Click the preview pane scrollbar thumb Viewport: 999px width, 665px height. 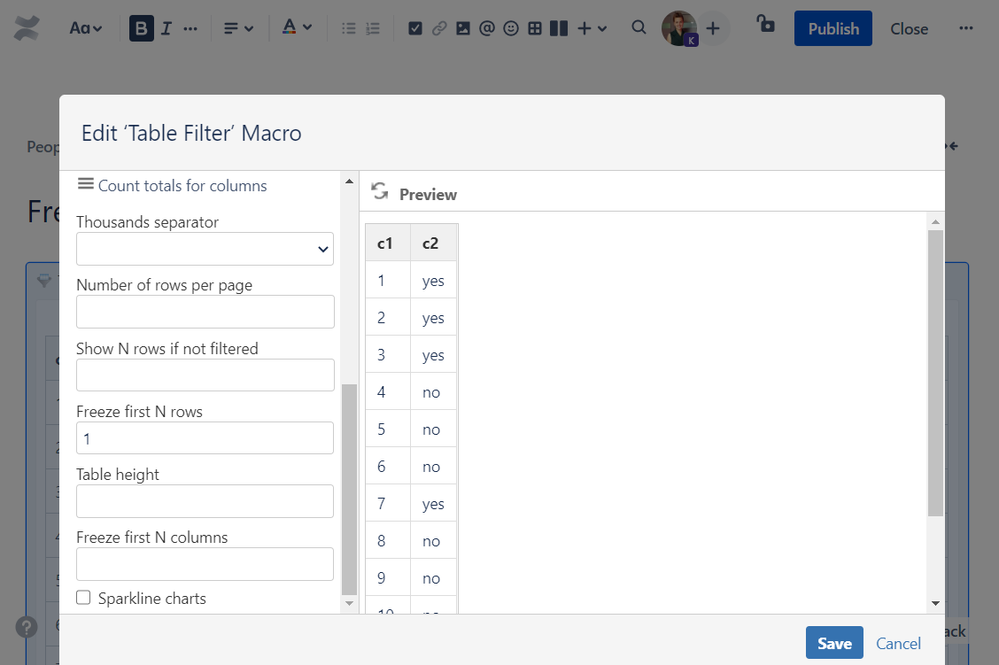tap(935, 373)
